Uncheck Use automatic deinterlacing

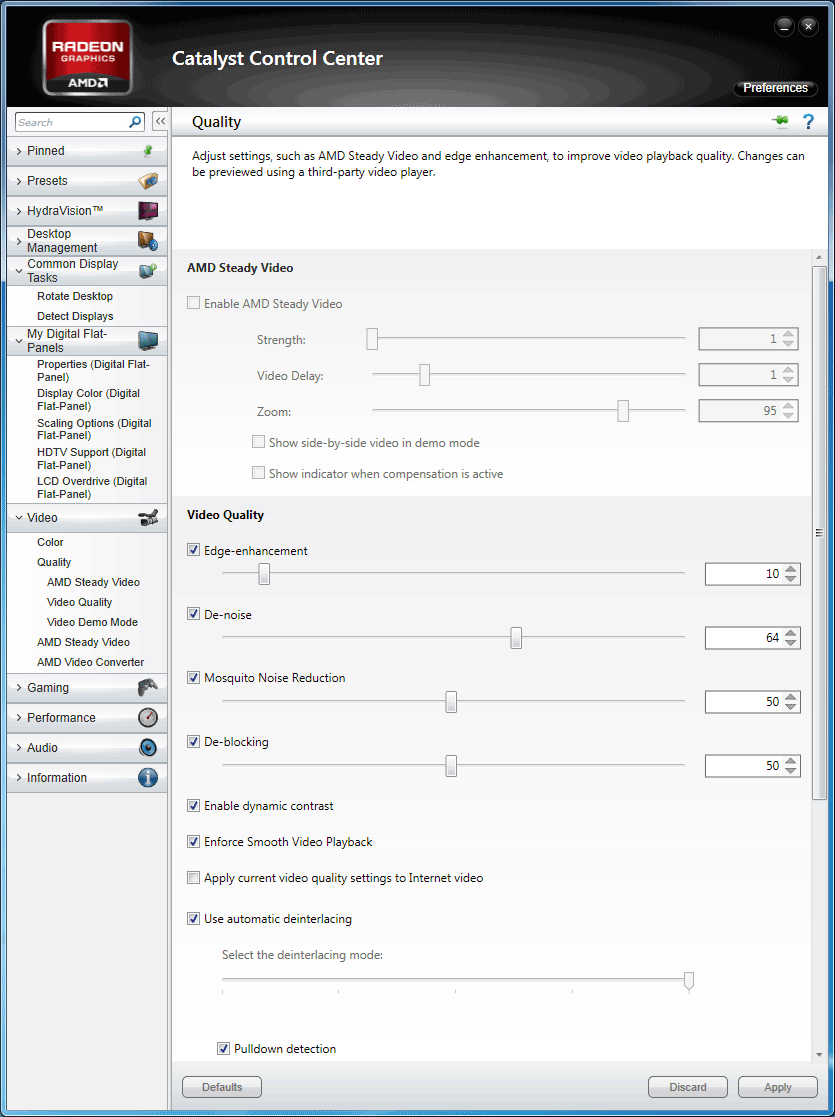click(193, 919)
